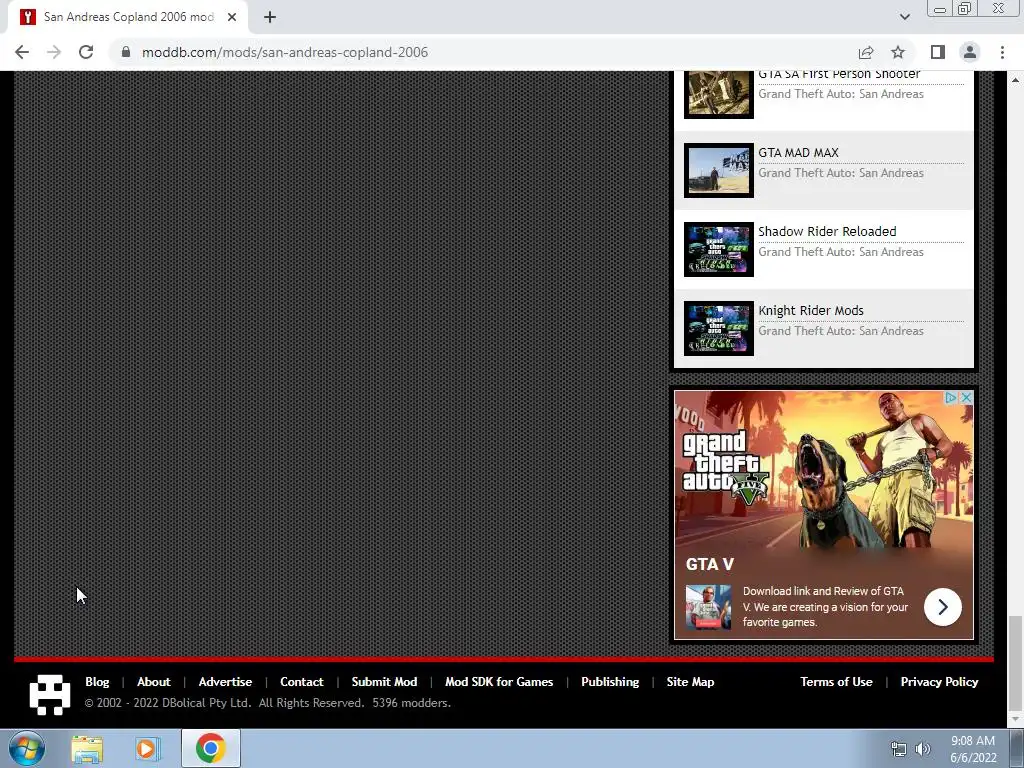Reload the ModDB page

(x=86, y=52)
